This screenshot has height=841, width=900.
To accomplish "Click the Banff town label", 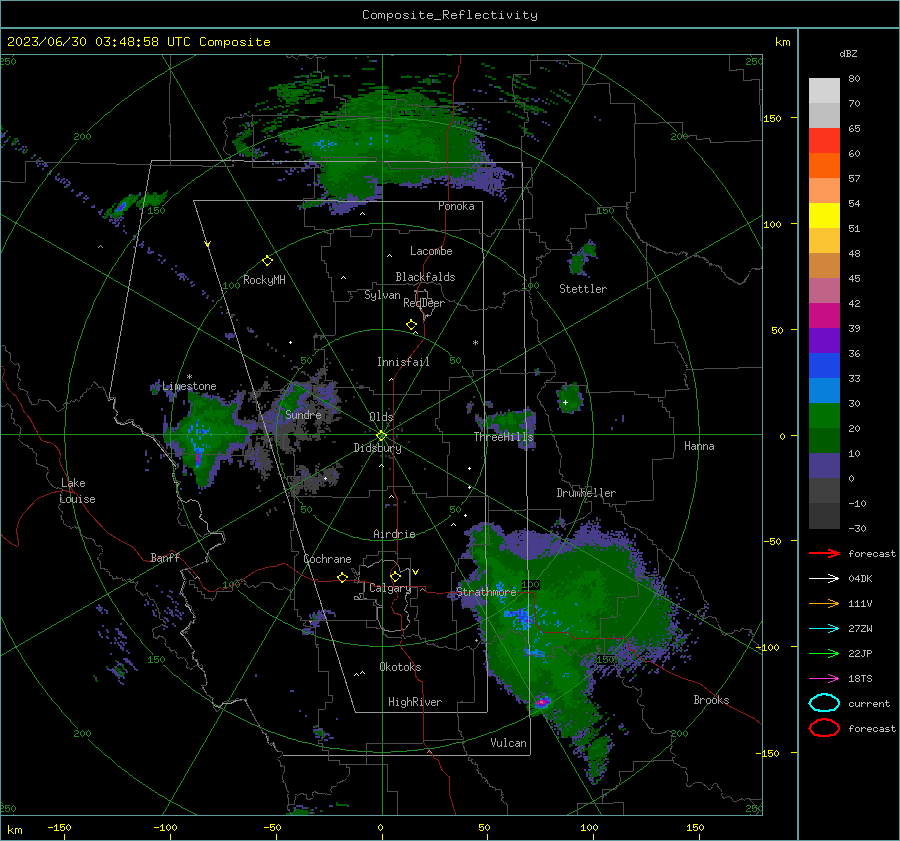I will 165,557.
